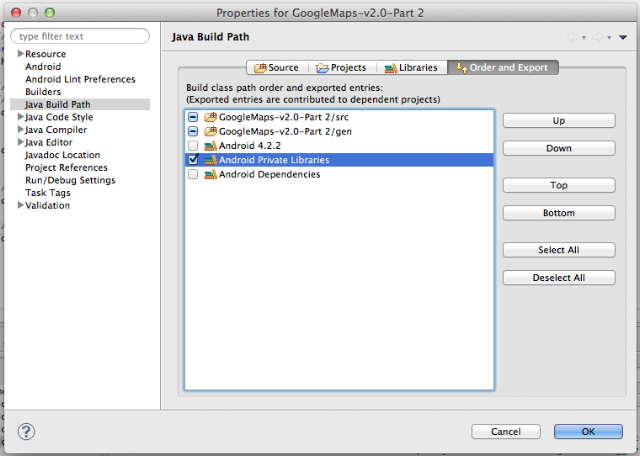
Task: Uncheck the Android Private Libraries checkbox
Action: [x=193, y=160]
